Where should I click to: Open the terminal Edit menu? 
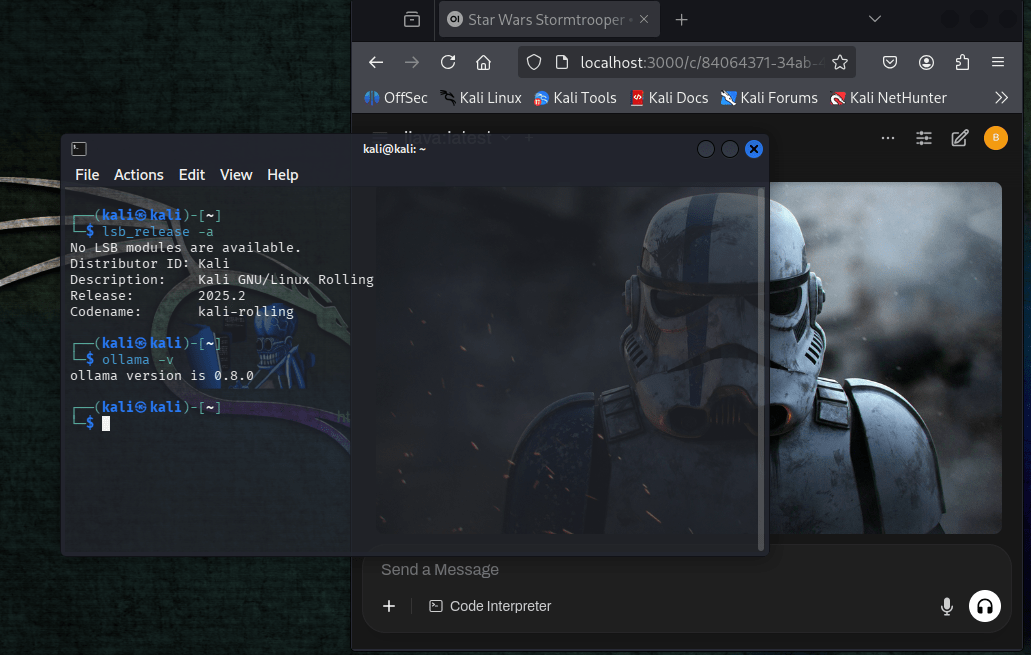192,175
